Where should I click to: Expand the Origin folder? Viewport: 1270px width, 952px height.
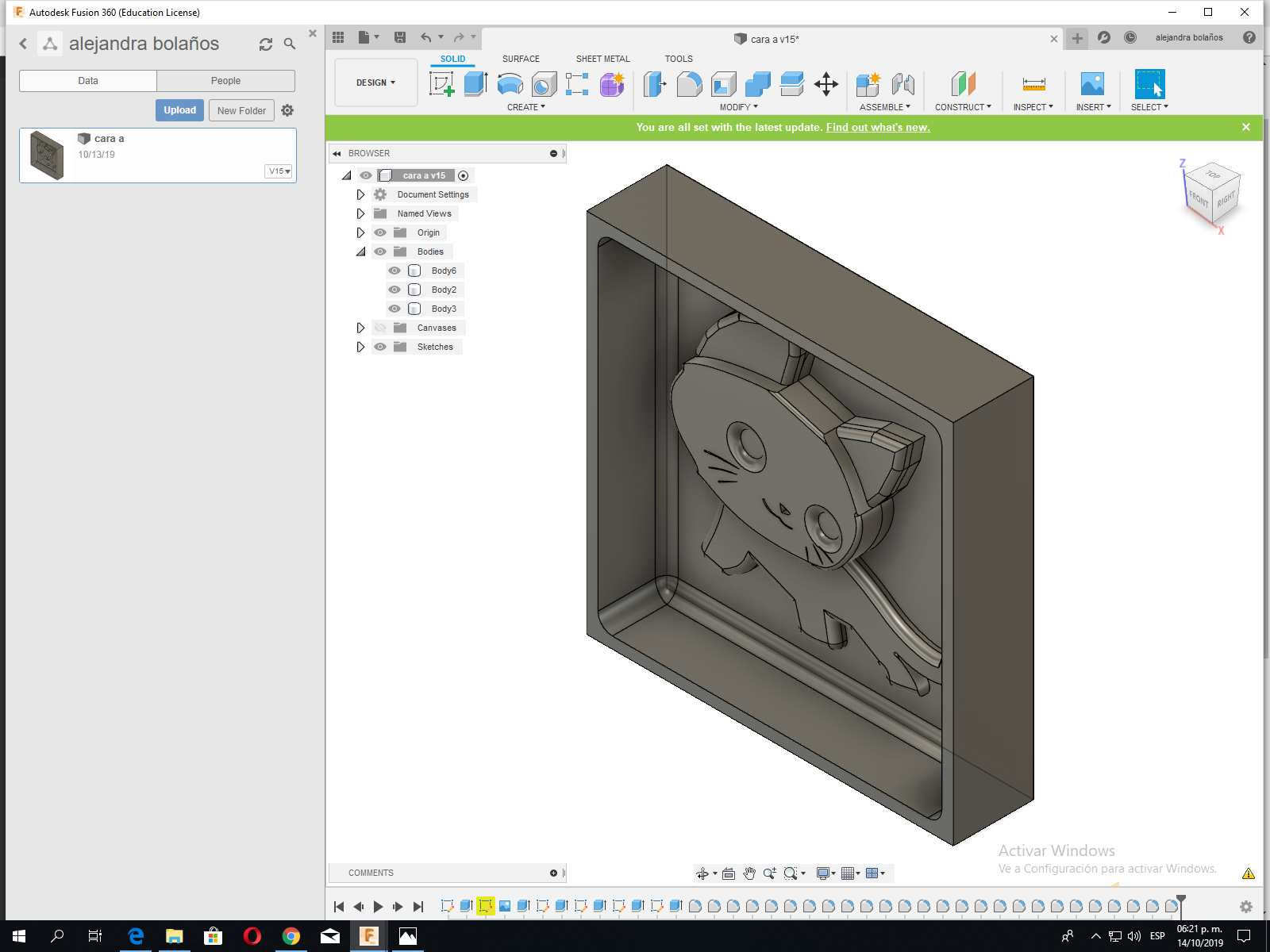point(360,232)
